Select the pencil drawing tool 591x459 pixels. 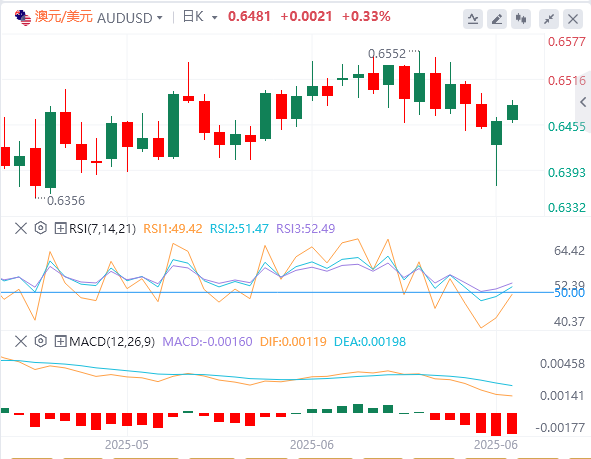tap(497, 19)
